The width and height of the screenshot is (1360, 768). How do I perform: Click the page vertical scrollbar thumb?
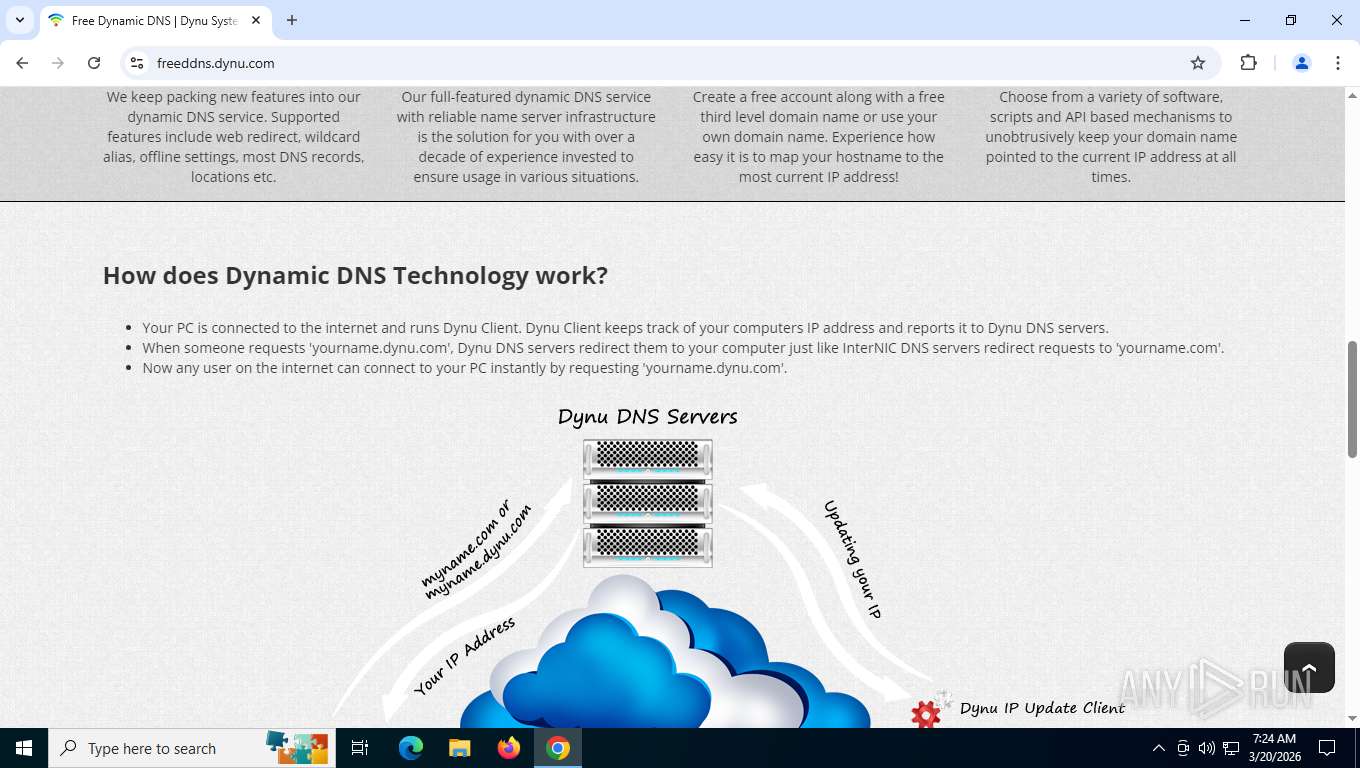pos(1353,398)
